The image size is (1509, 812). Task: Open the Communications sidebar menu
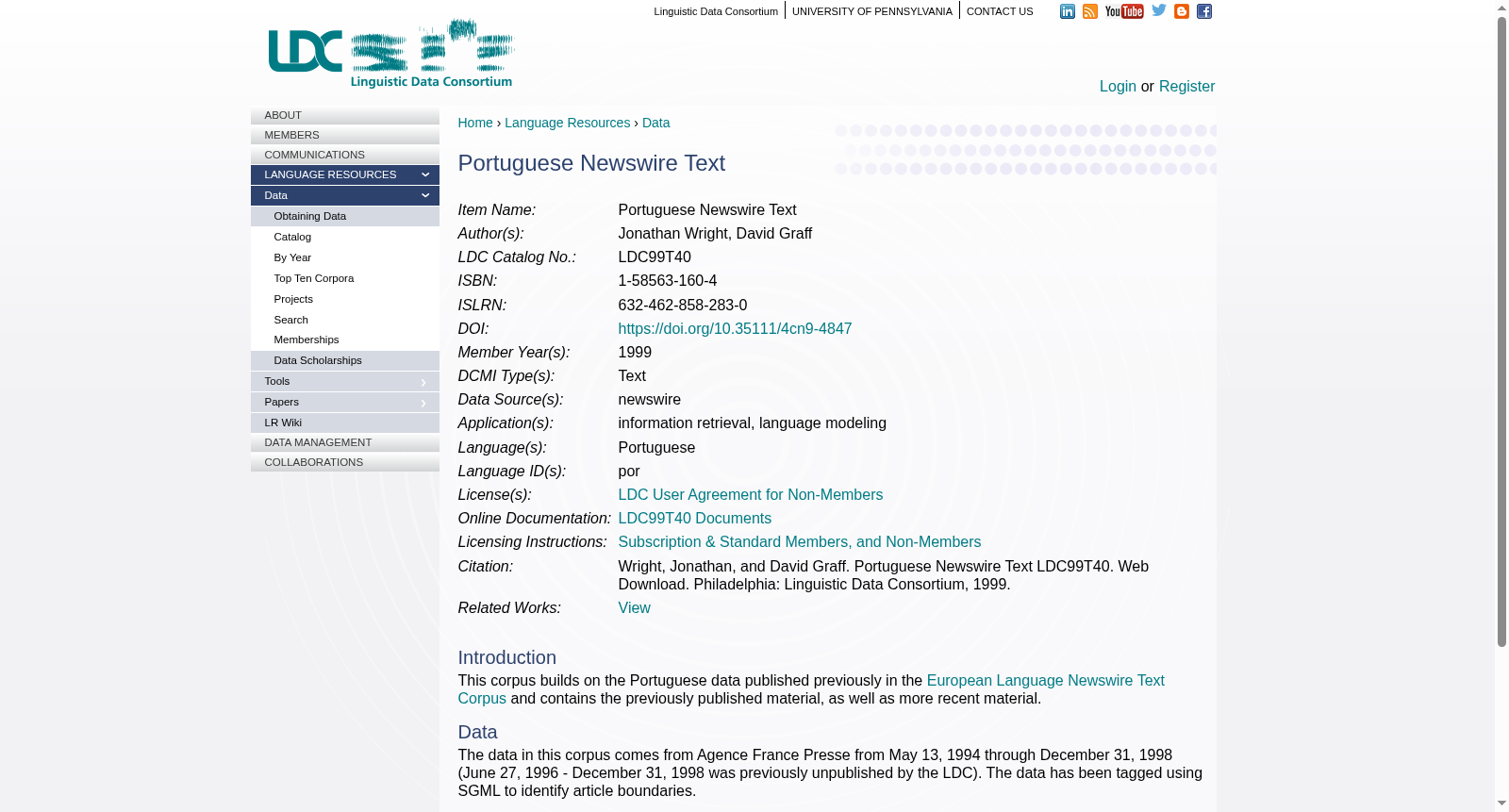tap(345, 155)
